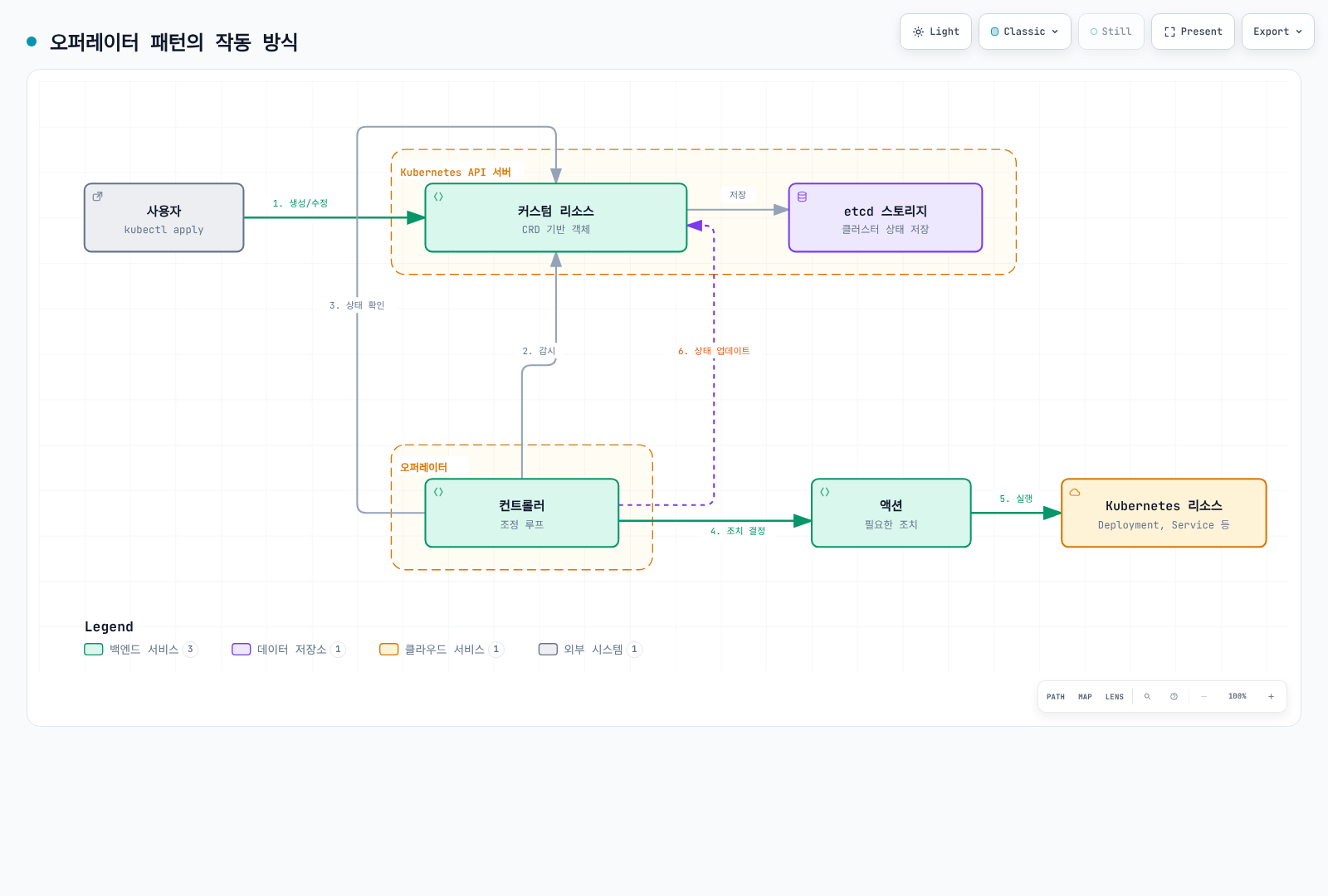Switch to the MAP view tab
The width and height of the screenshot is (1328, 896).
click(1085, 697)
